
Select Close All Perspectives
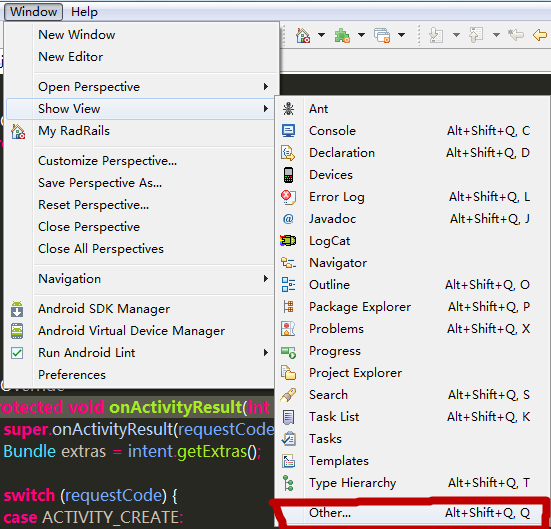coord(101,249)
